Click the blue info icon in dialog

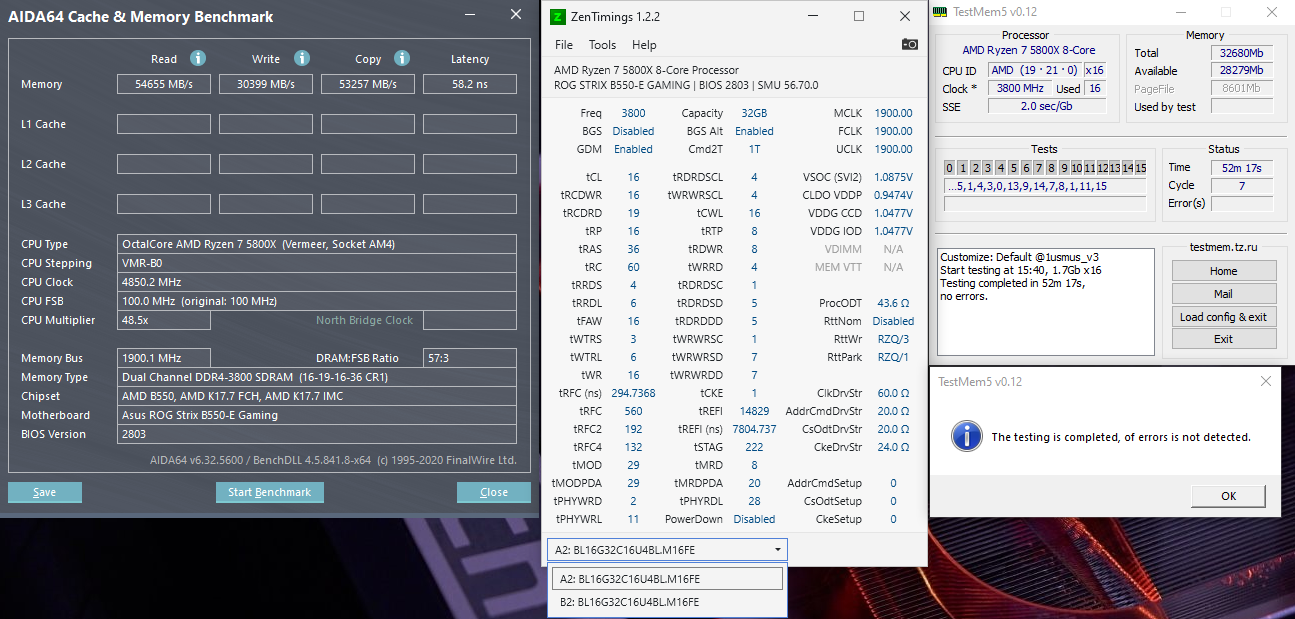[965, 436]
